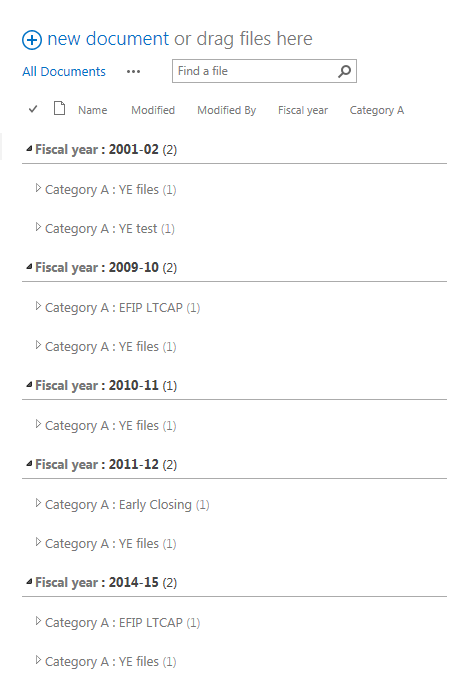This screenshot has width=468, height=699.
Task: Click the file type column icon
Action: [x=59, y=108]
